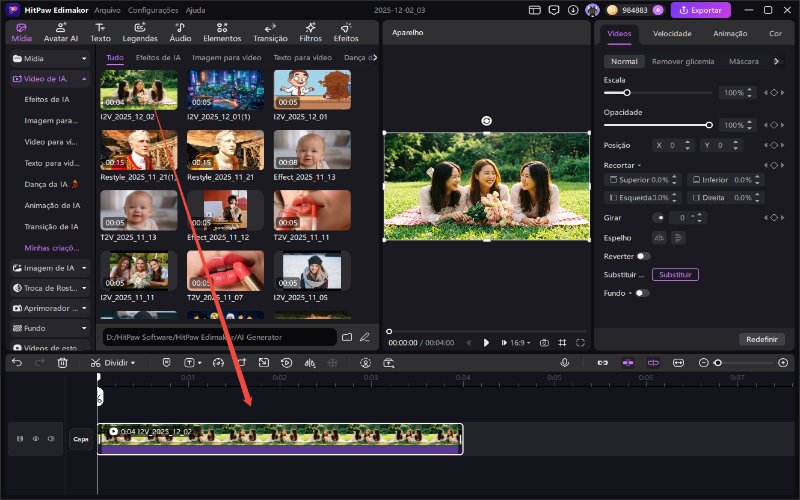800x500 pixels.
Task: Open the Arquivo menu
Action: pos(107,10)
